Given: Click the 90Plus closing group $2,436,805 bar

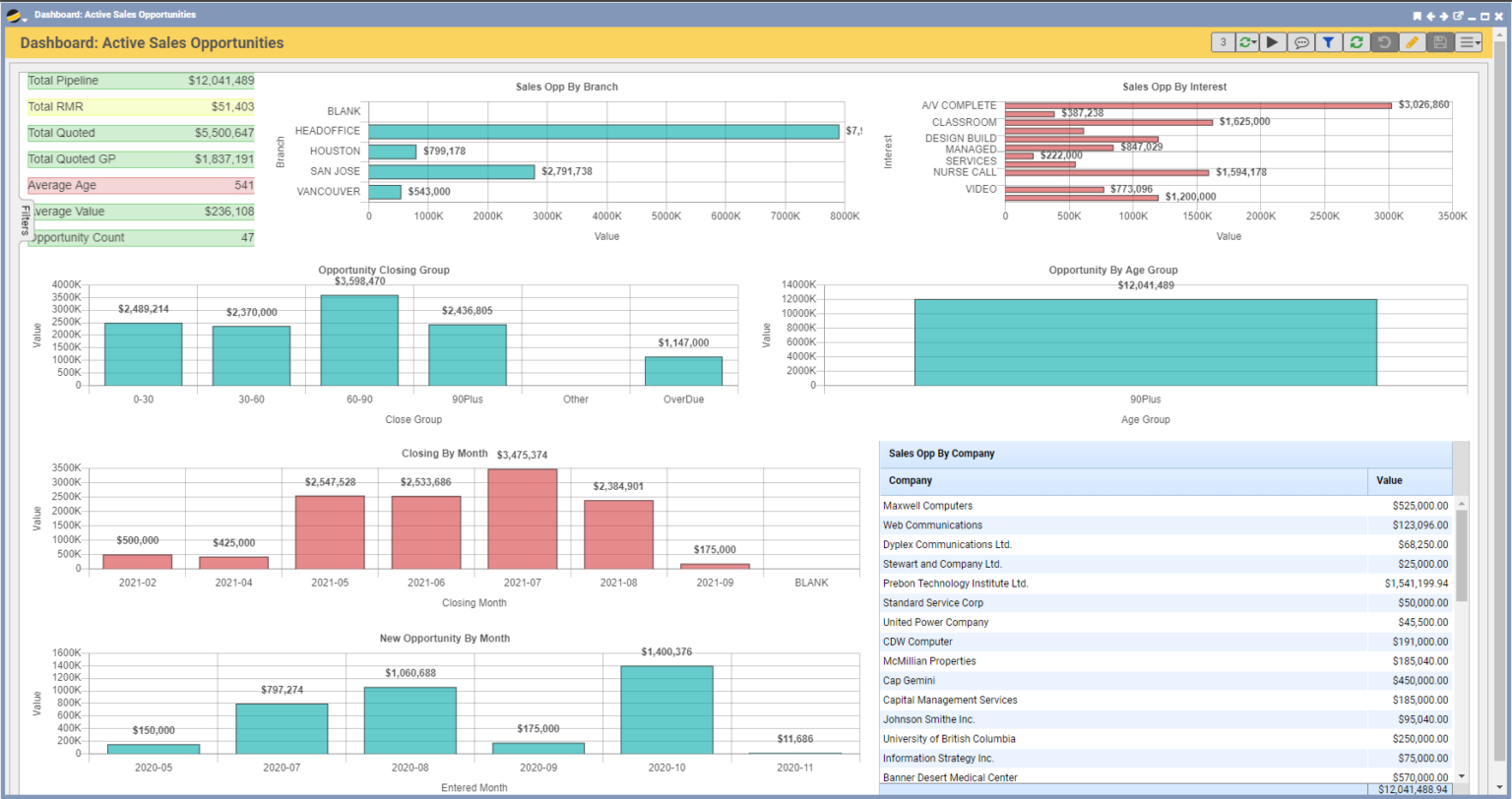Looking at the screenshot, I should click(468, 355).
